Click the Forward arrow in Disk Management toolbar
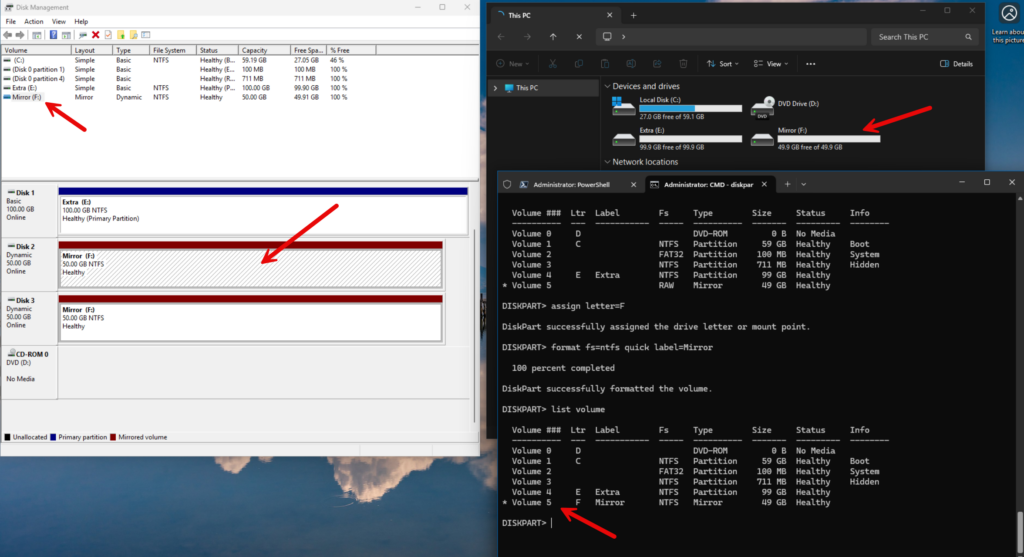1024x557 pixels. click(x=20, y=35)
